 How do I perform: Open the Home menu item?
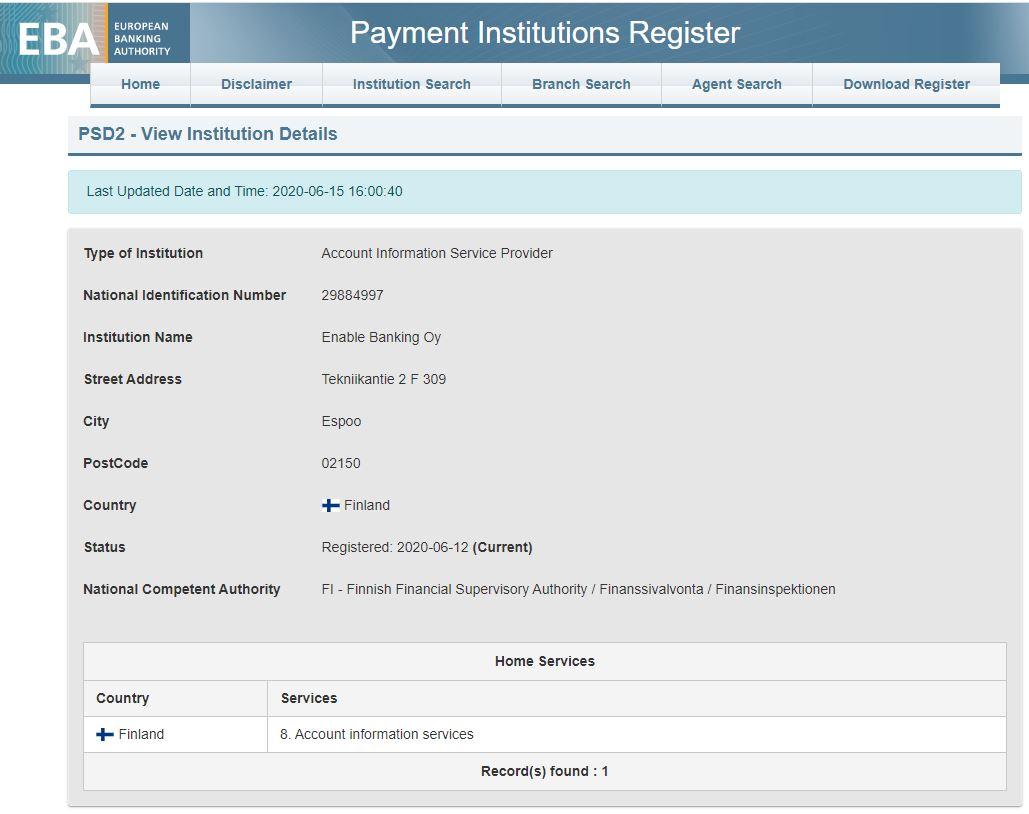[x=140, y=84]
